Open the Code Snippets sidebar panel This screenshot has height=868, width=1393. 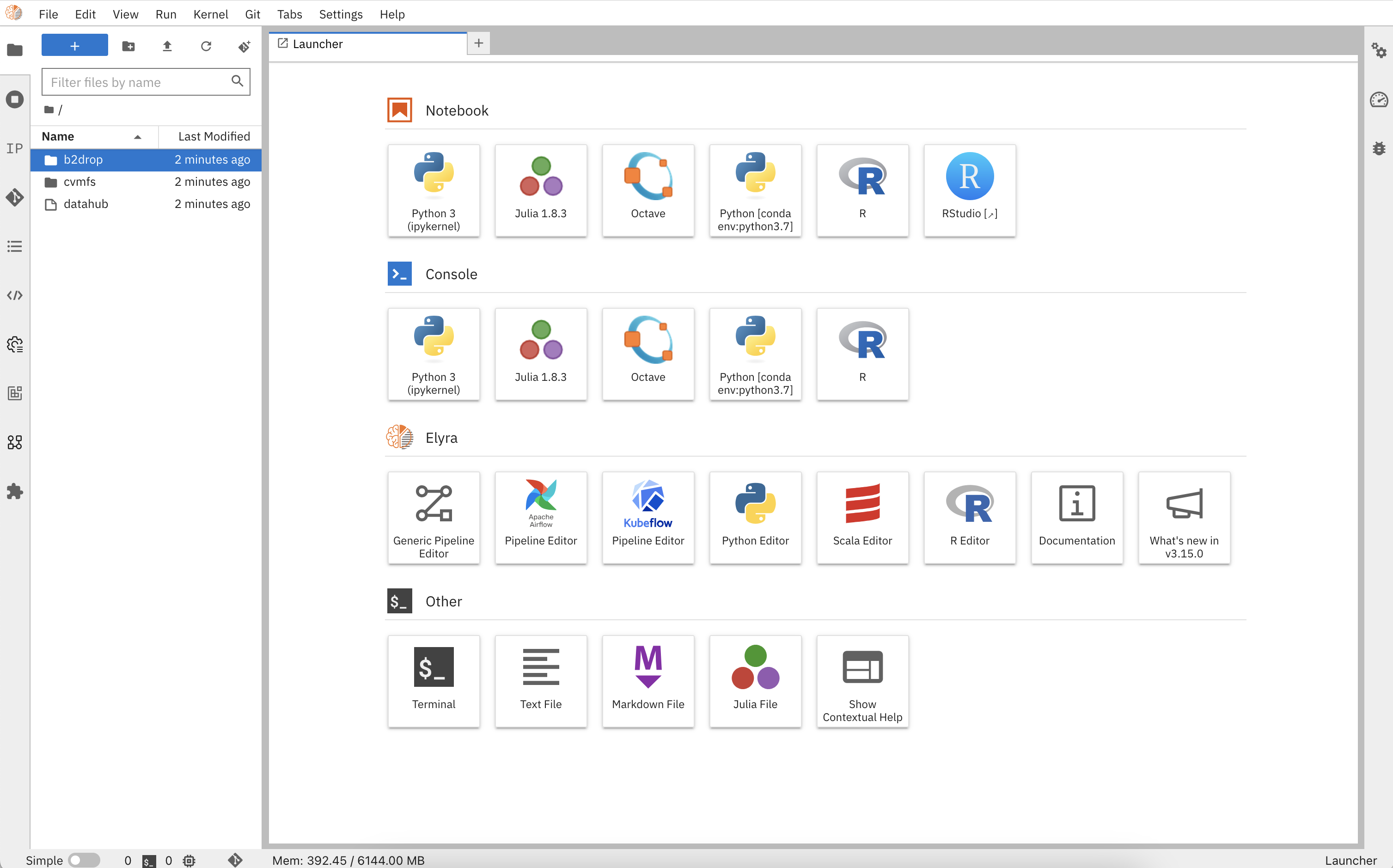point(15,295)
